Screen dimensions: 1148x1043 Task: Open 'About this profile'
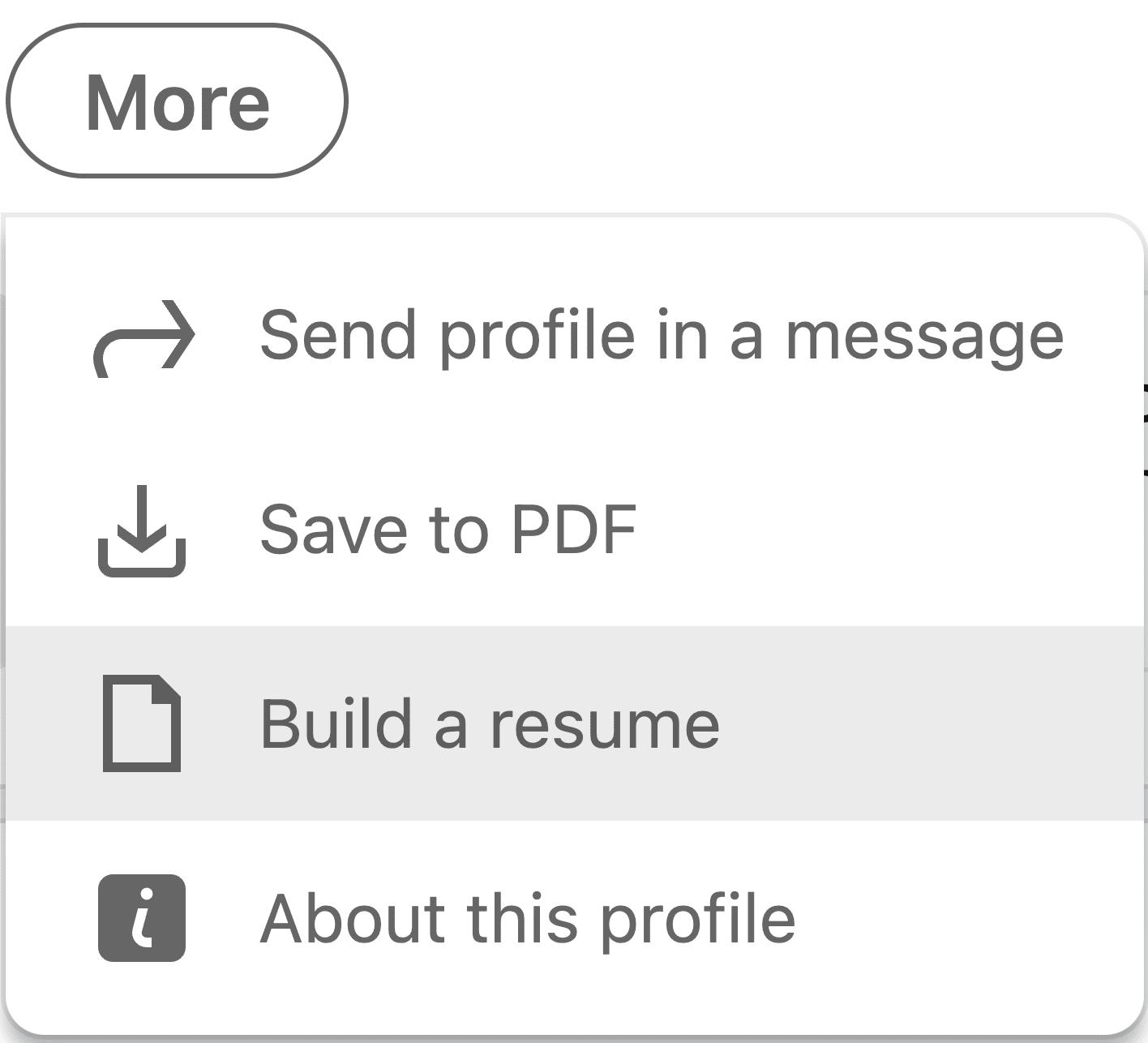click(x=527, y=918)
